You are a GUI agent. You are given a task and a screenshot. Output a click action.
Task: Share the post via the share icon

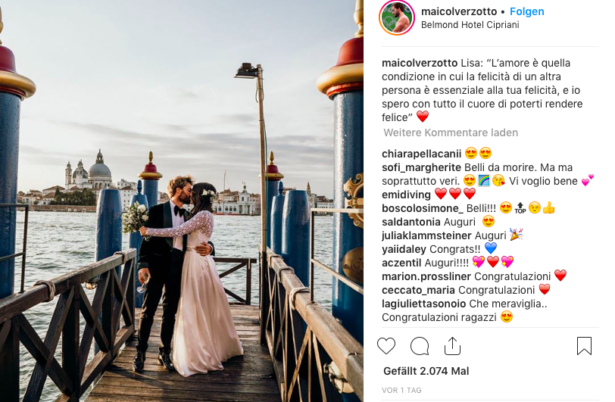point(452,346)
